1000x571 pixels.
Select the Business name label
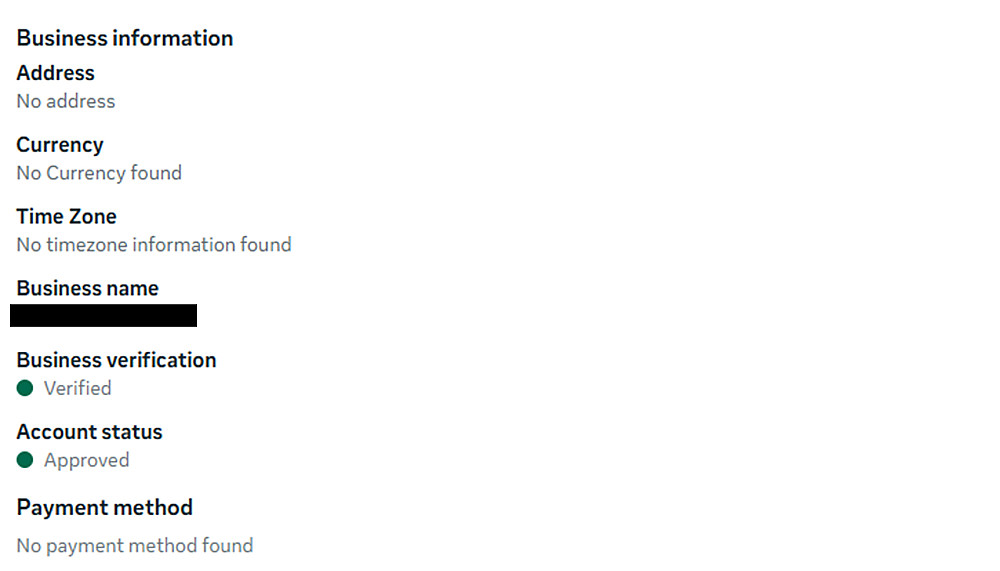[x=87, y=289]
